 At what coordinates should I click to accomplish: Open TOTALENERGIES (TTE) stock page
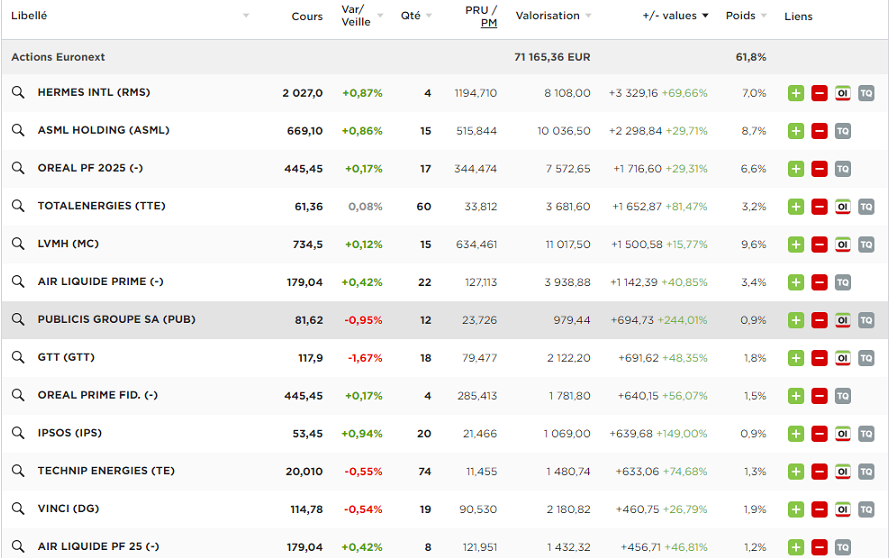pyautogui.click(x=101, y=206)
